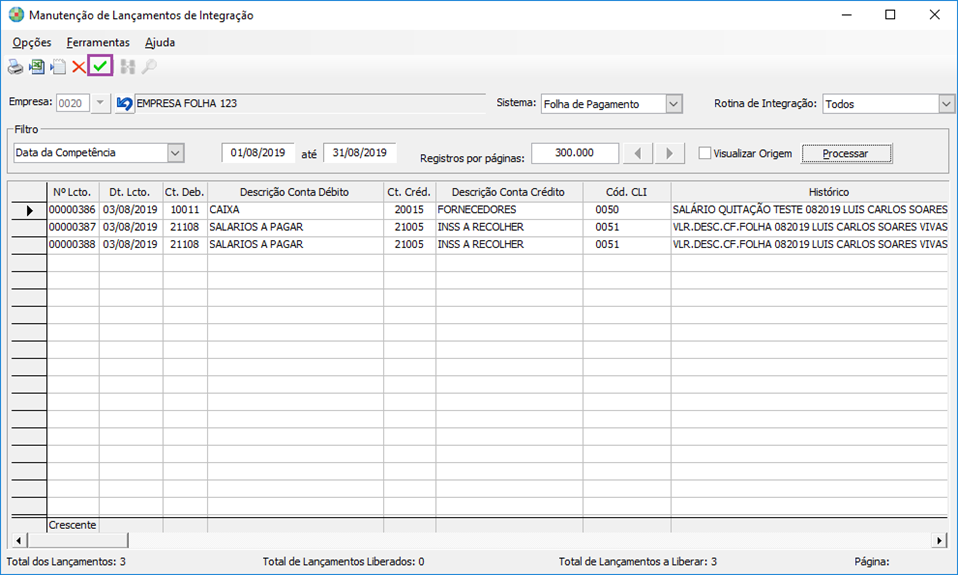Click the current row indicator arrow

[x=29, y=210]
